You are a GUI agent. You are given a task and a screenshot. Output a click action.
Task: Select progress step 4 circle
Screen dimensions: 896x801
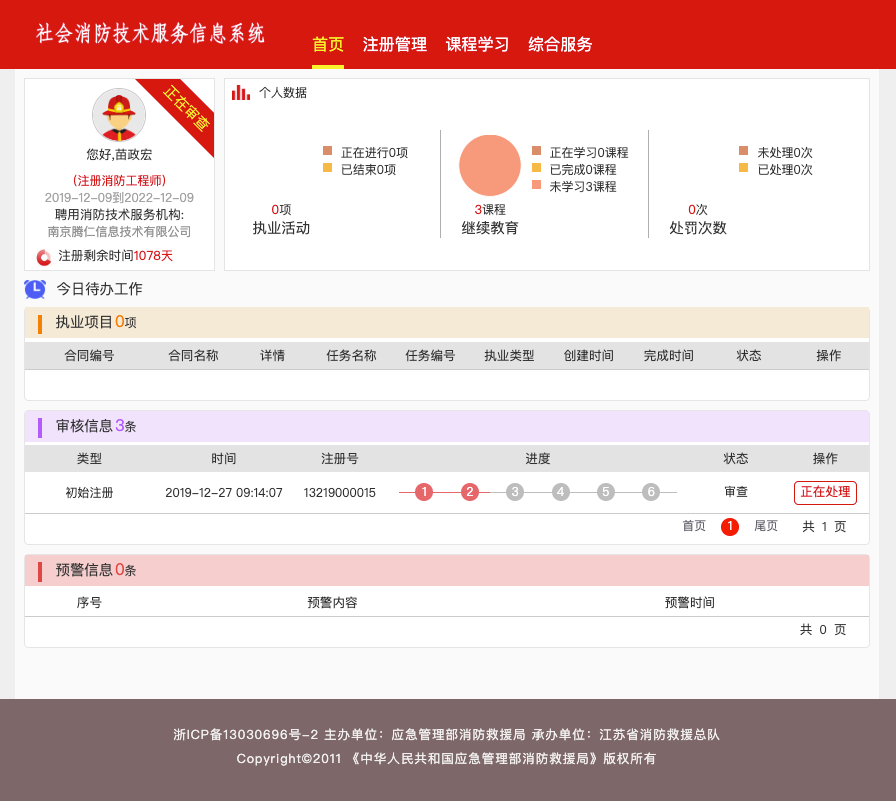pos(561,492)
